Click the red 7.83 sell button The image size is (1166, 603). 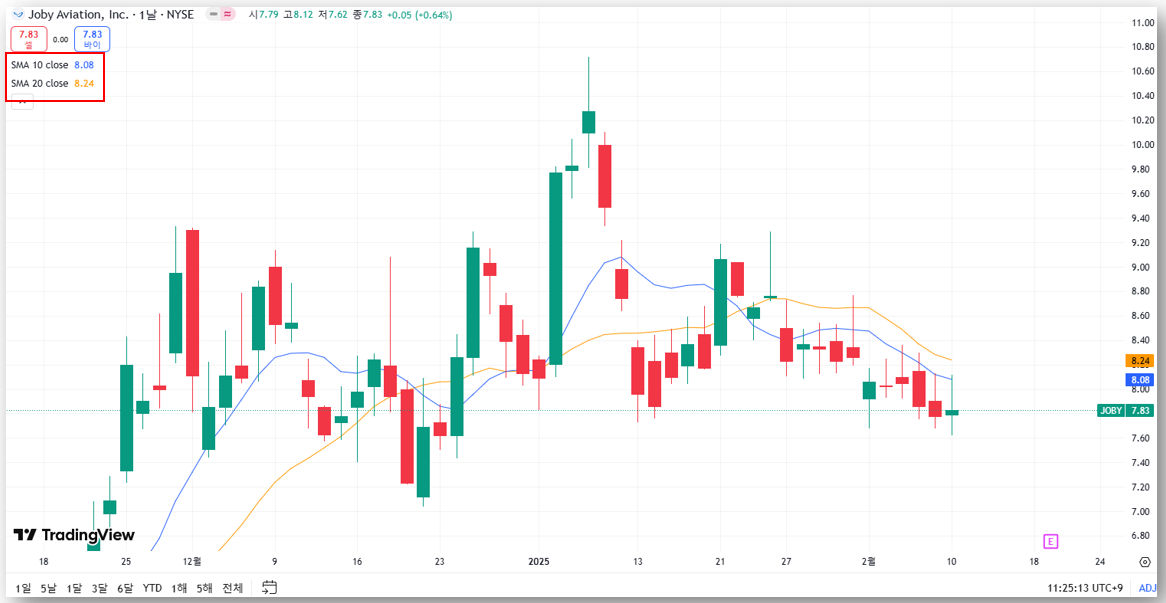pyautogui.click(x=29, y=39)
